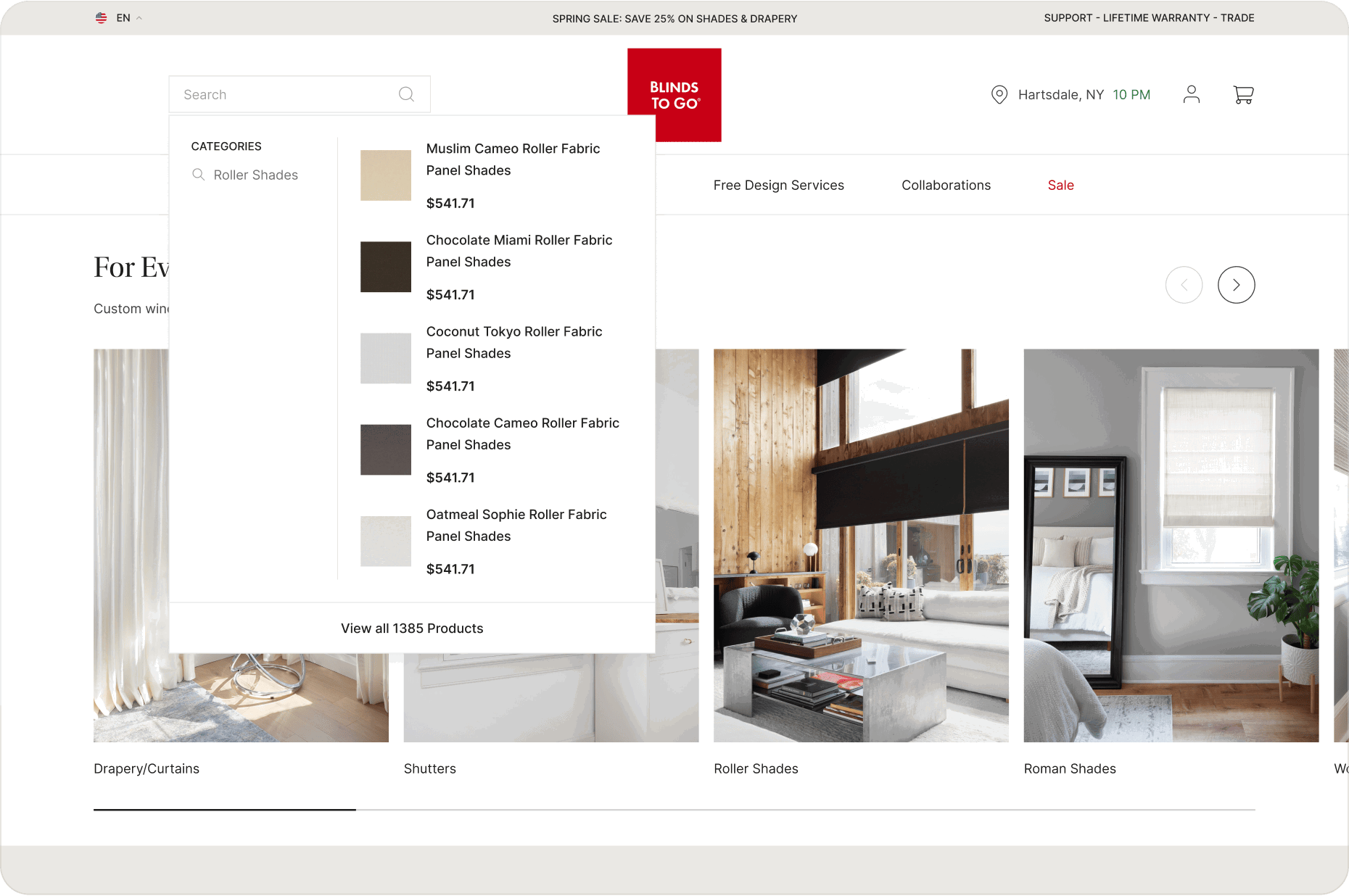Click the US flag icon
Screen dimensions: 1349x896
click(102, 18)
